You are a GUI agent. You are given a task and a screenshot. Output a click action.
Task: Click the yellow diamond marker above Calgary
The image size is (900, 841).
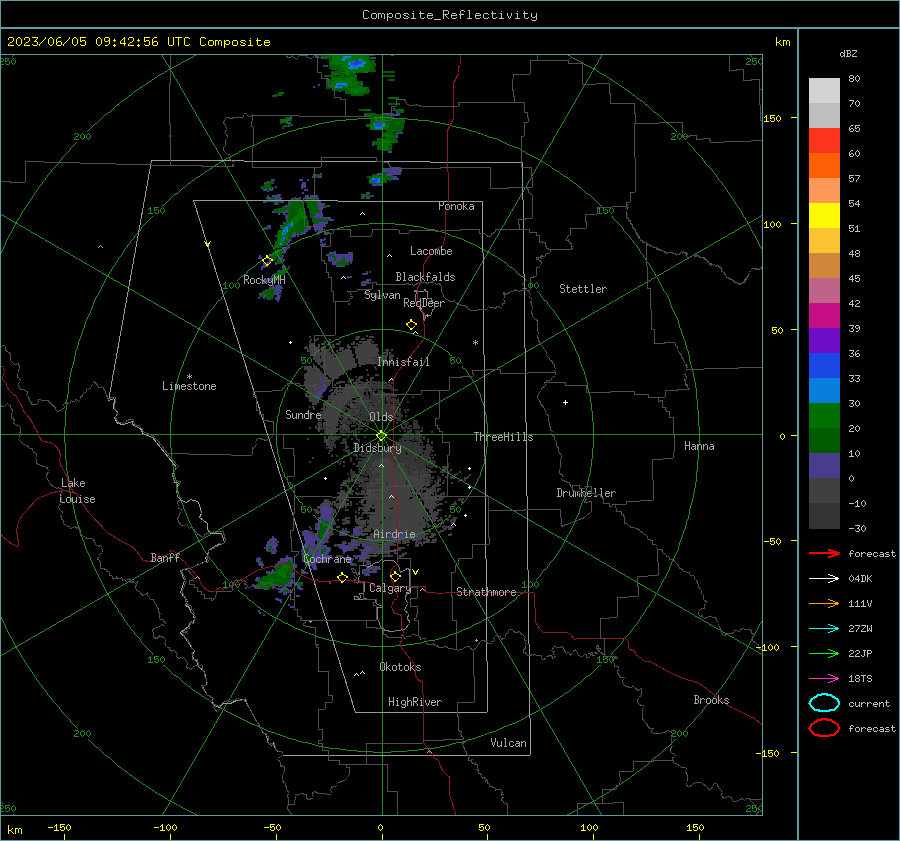click(x=395, y=576)
